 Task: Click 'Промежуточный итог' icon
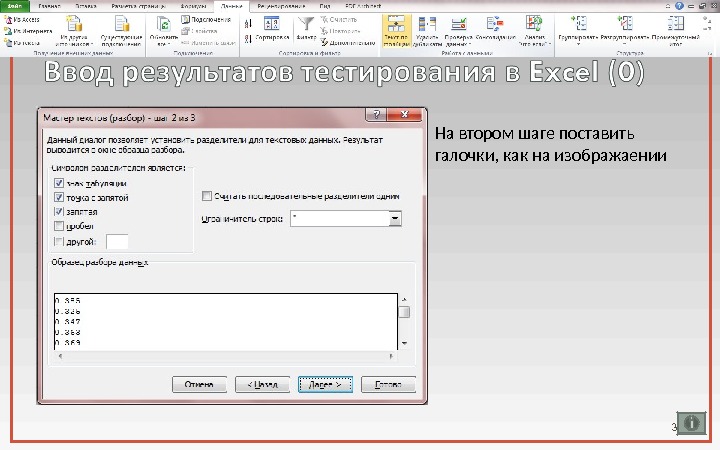click(675, 23)
